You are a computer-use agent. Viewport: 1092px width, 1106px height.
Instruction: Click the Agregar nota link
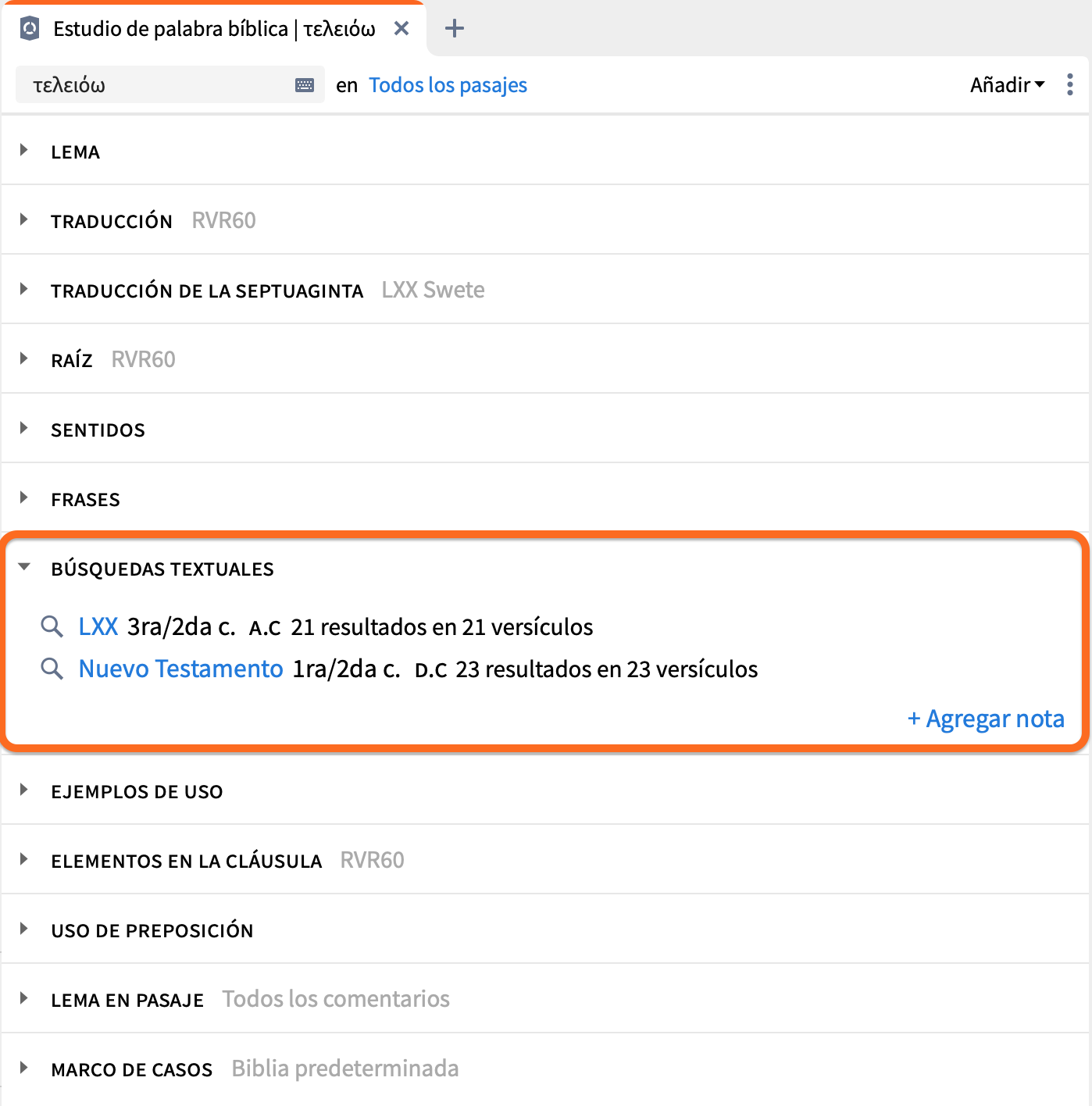coord(986,719)
